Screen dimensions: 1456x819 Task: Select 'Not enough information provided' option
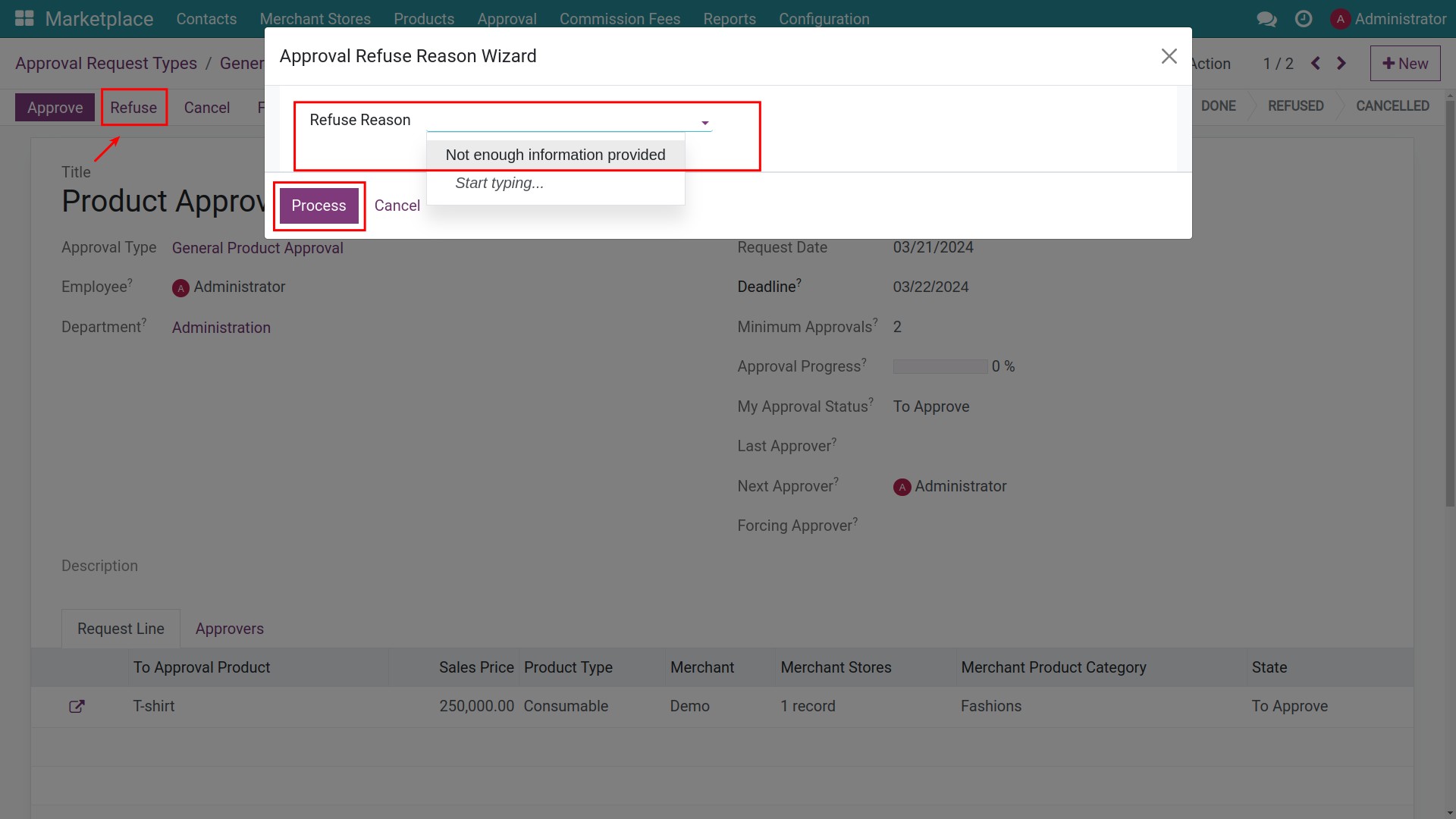(555, 155)
